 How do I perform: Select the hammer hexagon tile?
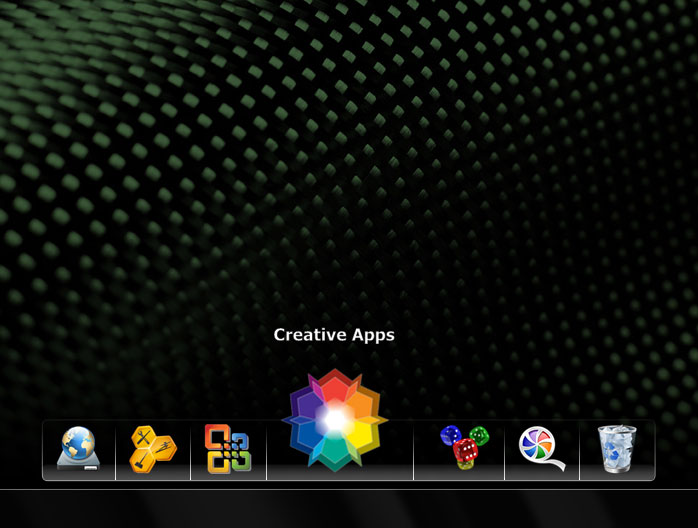click(x=141, y=462)
